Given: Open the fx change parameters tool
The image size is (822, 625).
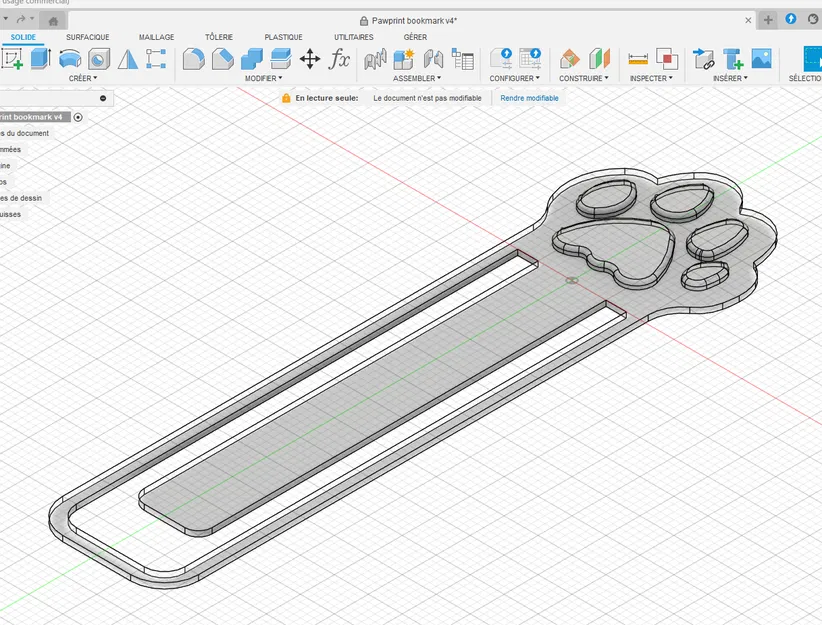Looking at the screenshot, I should [340, 59].
